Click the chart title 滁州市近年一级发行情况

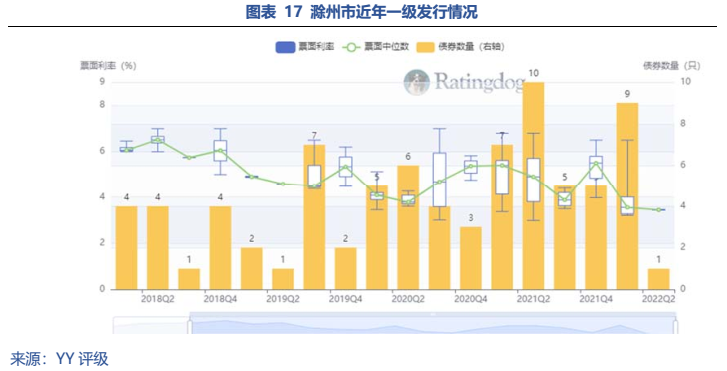pyautogui.click(x=394, y=12)
